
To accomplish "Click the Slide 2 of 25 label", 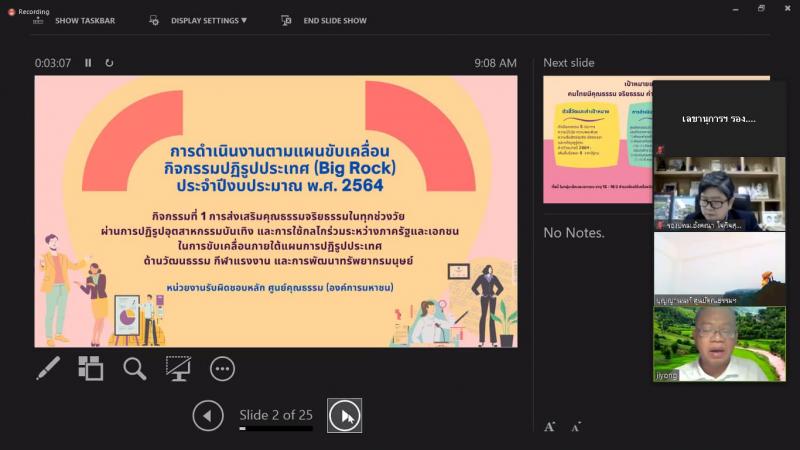I will tap(276, 415).
